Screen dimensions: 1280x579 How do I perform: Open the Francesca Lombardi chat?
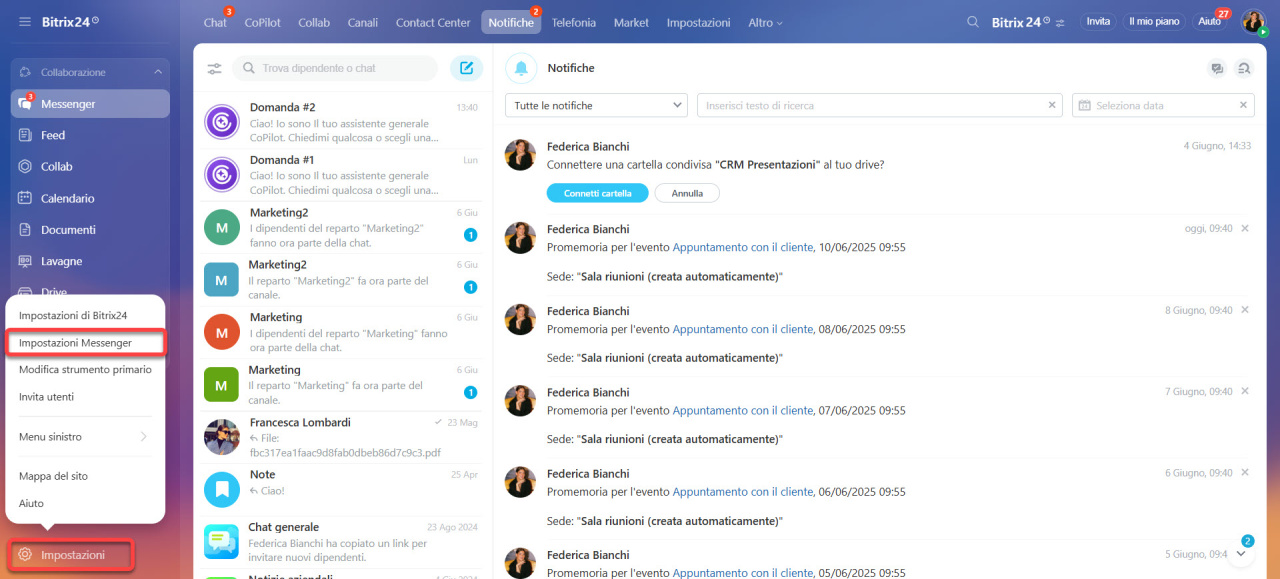click(x=343, y=437)
